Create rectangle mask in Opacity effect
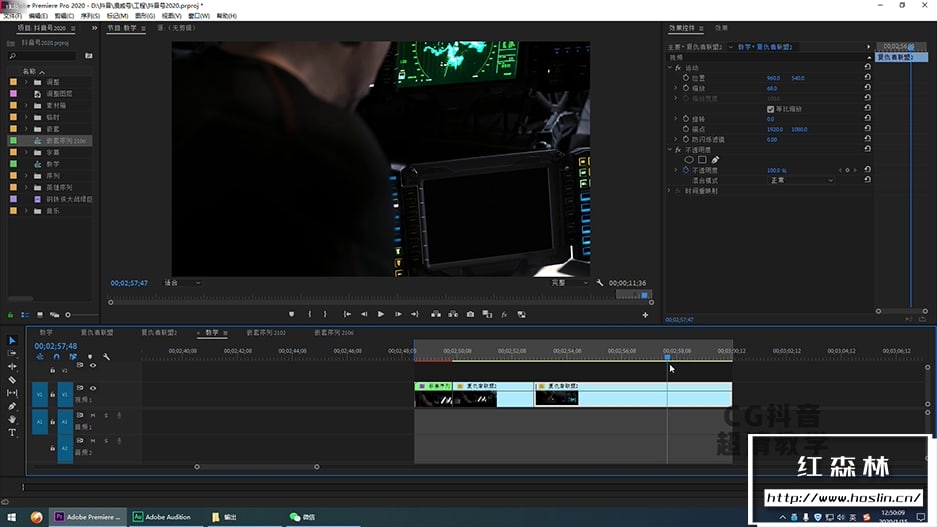937x527 pixels. click(x=702, y=160)
